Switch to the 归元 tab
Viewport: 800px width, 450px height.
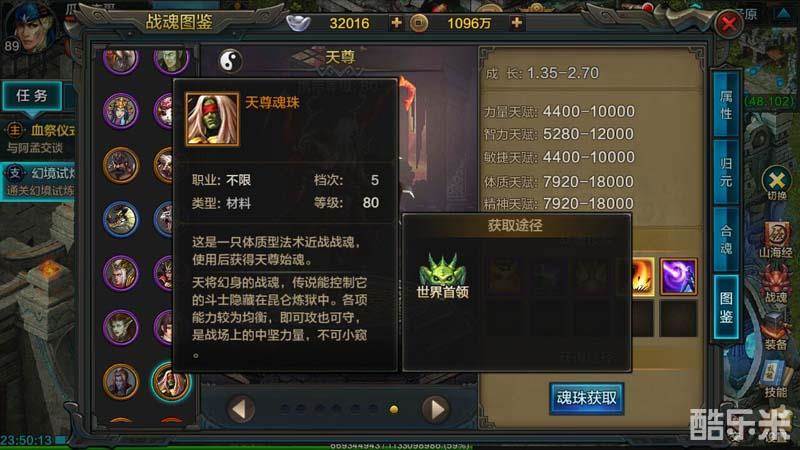tap(726, 172)
